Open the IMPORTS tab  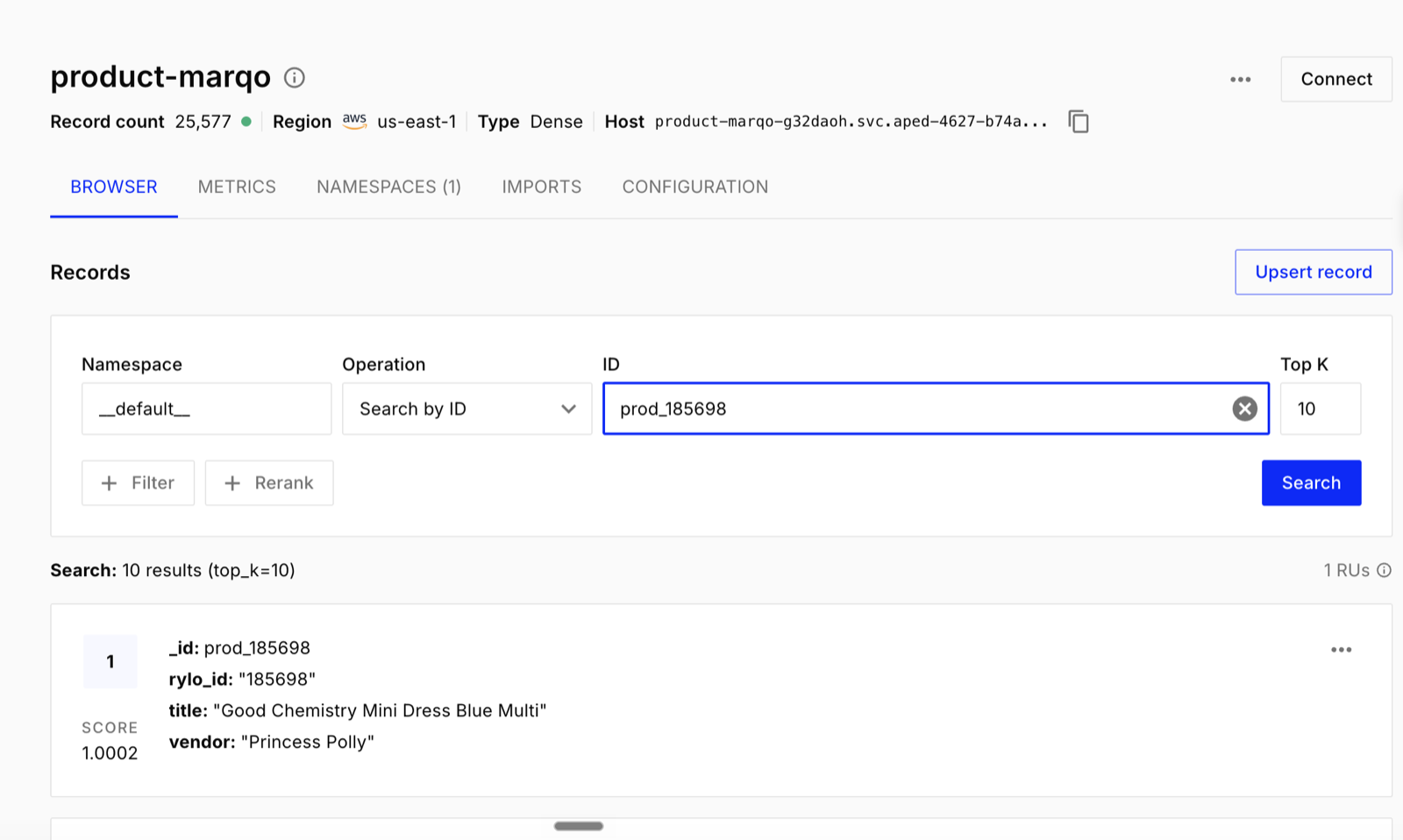click(542, 187)
